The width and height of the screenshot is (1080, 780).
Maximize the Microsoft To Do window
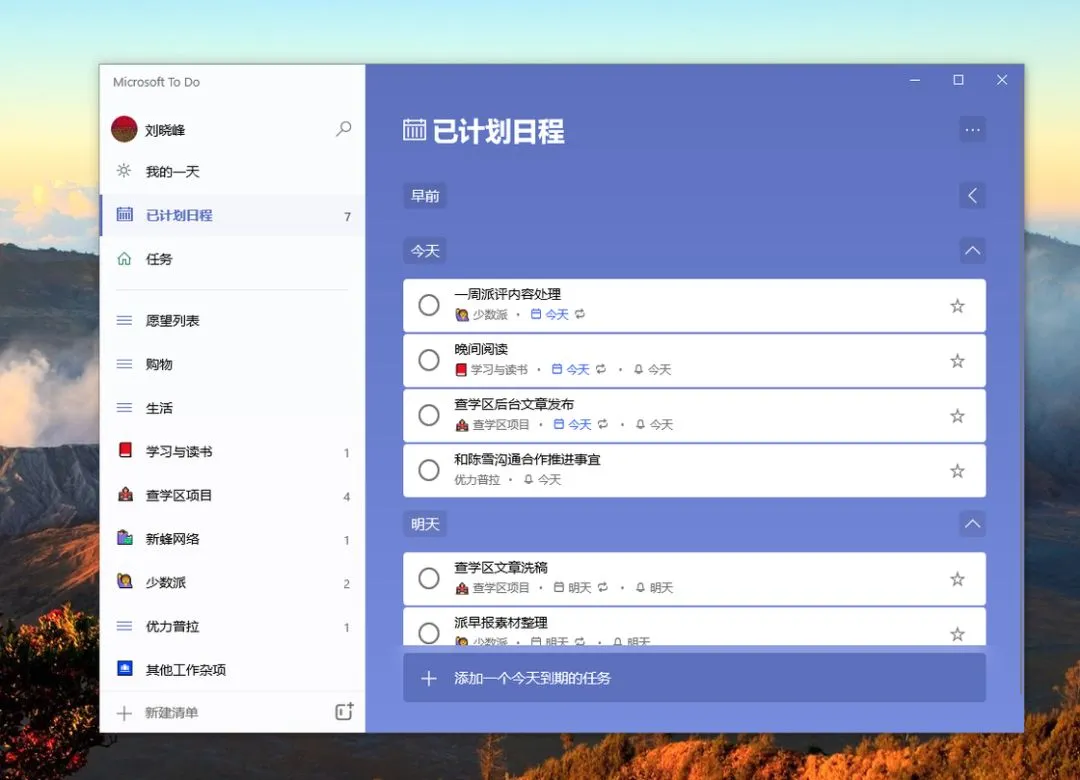pyautogui.click(x=958, y=80)
